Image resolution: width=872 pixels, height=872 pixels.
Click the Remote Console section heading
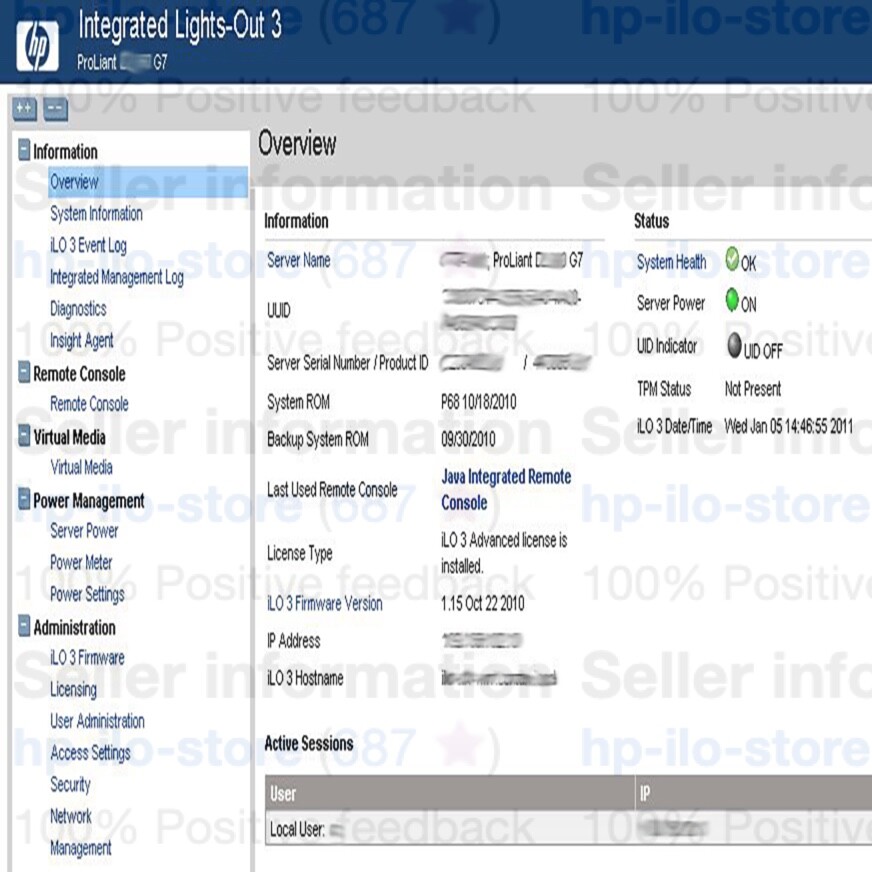(x=79, y=374)
